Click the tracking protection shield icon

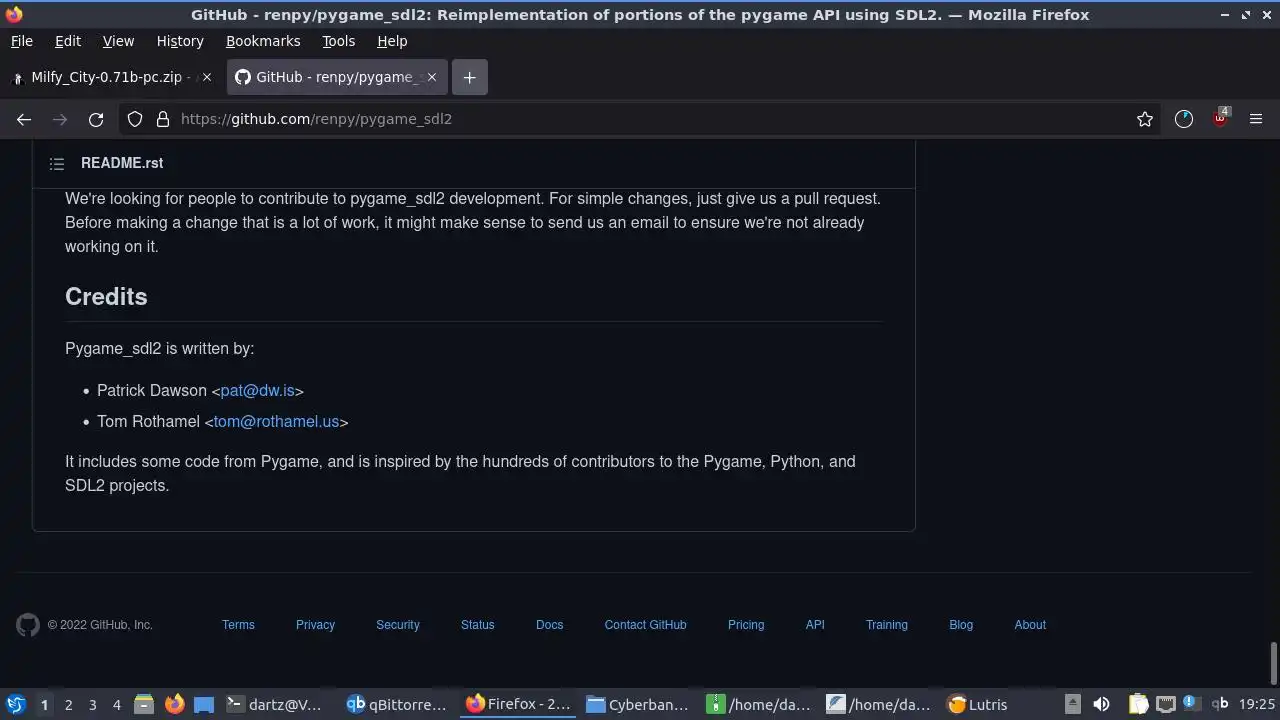coord(135,119)
